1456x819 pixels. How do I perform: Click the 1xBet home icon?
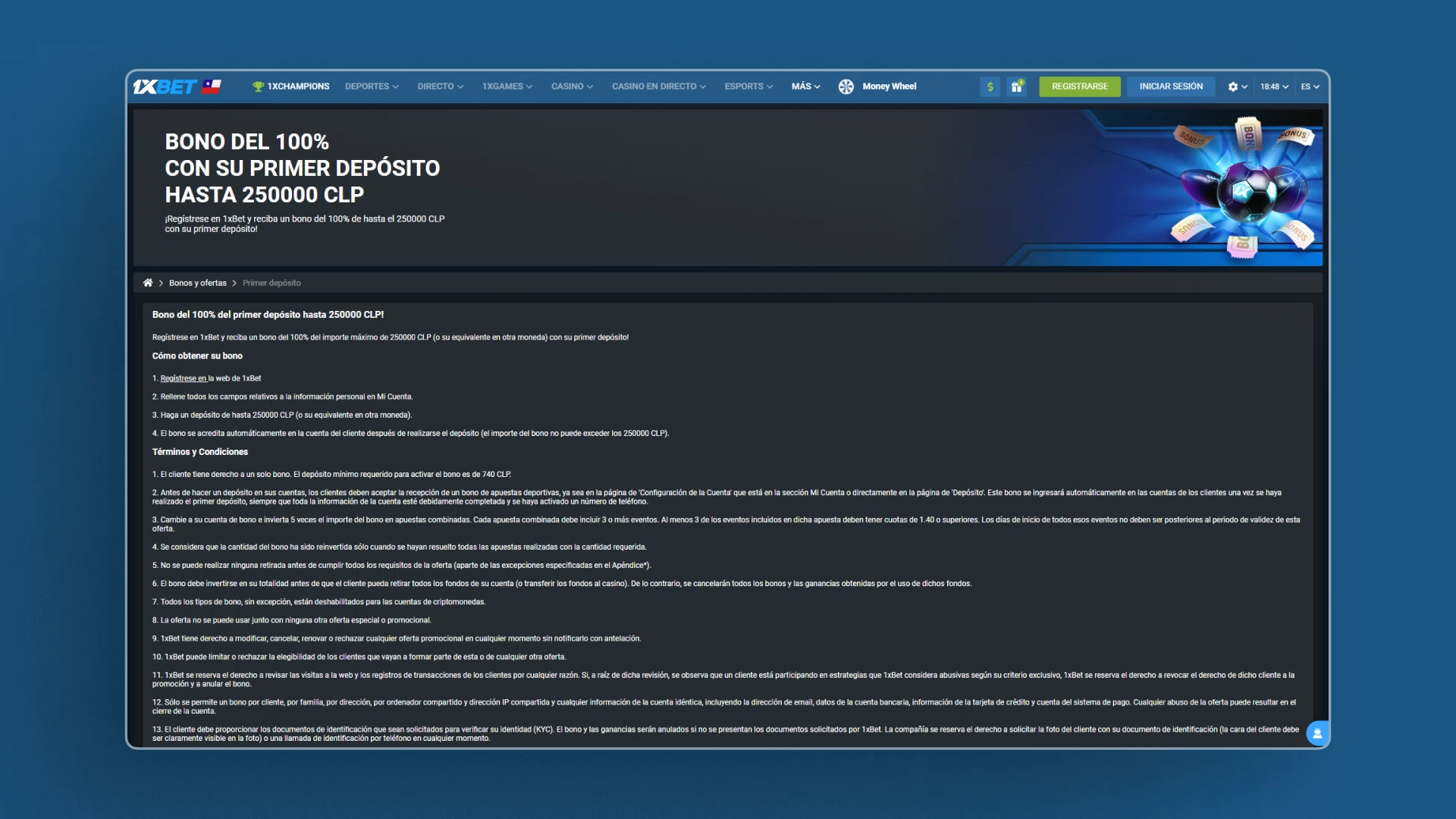[147, 282]
